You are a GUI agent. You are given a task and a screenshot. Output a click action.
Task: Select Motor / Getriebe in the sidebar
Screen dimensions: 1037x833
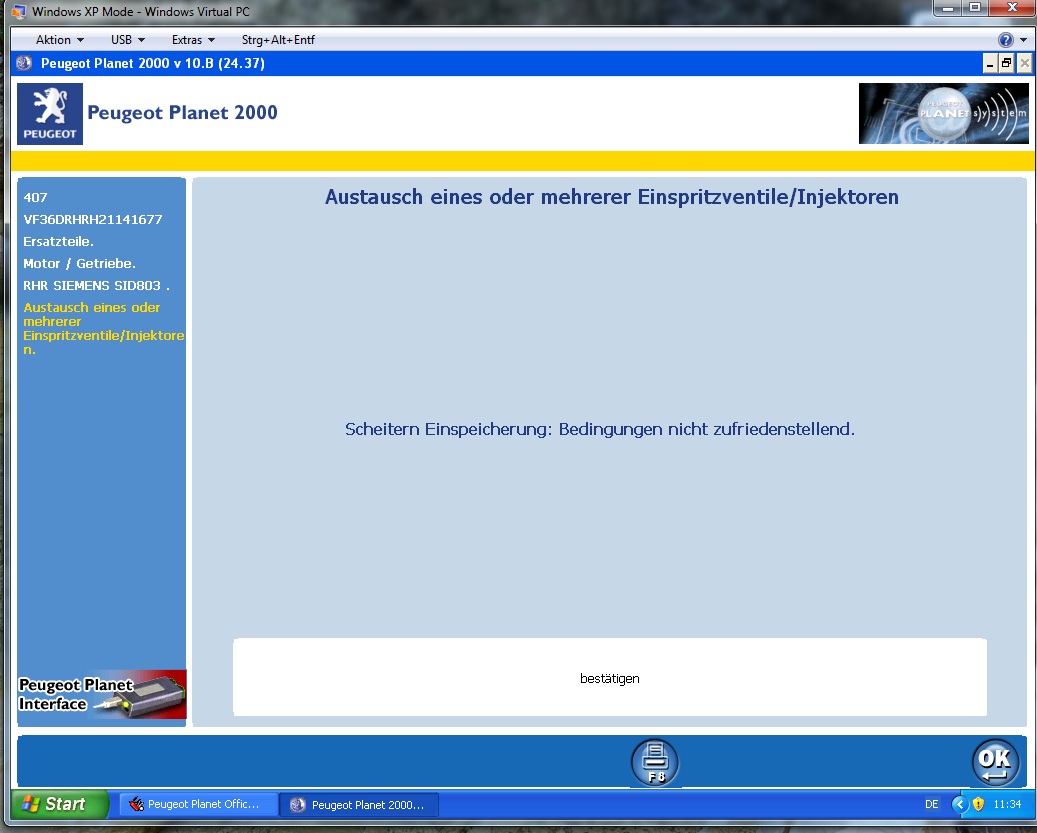(79, 264)
